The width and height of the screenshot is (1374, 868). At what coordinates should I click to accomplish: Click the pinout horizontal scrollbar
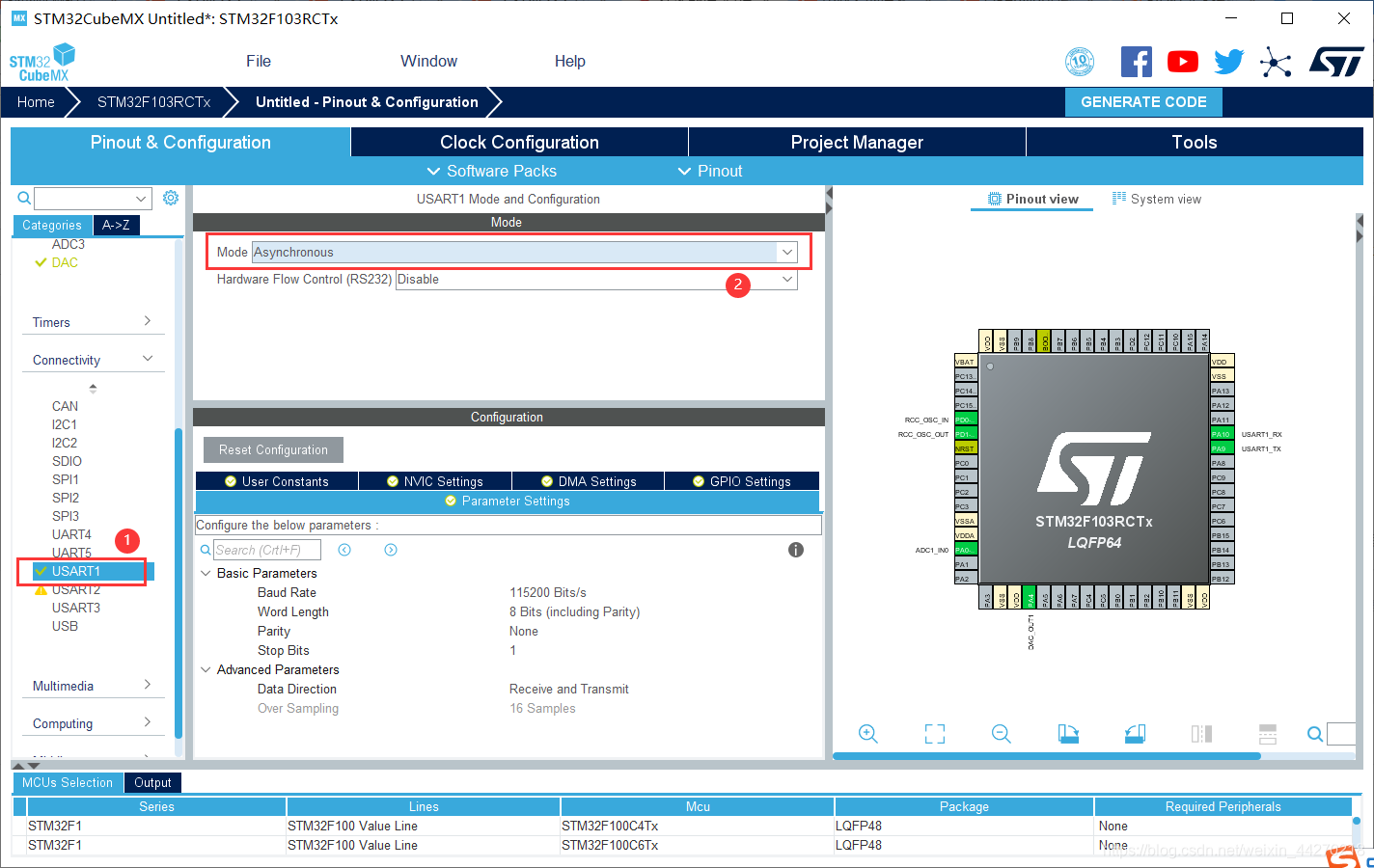(x=1047, y=756)
